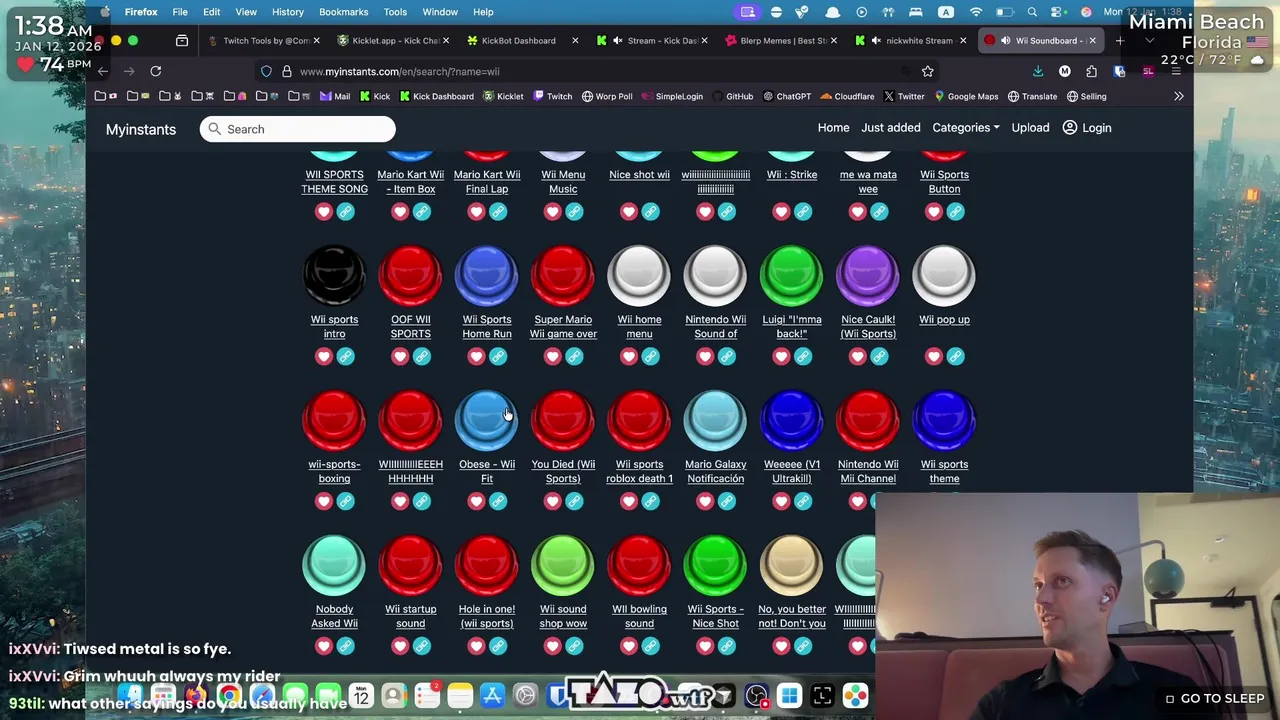Open the Upload page
Screen dimensions: 1280x720
1030,128
